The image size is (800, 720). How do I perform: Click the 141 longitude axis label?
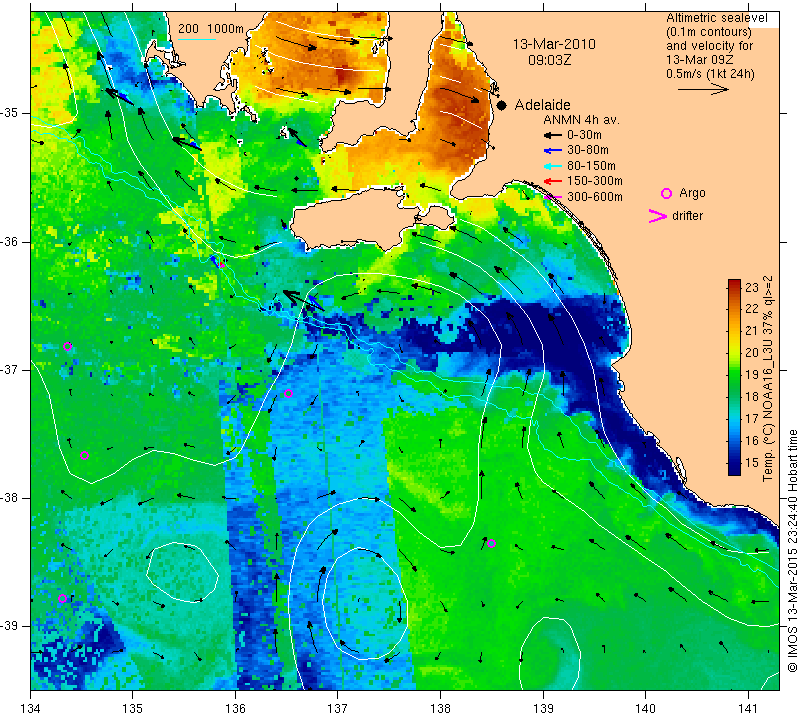[x=748, y=709]
